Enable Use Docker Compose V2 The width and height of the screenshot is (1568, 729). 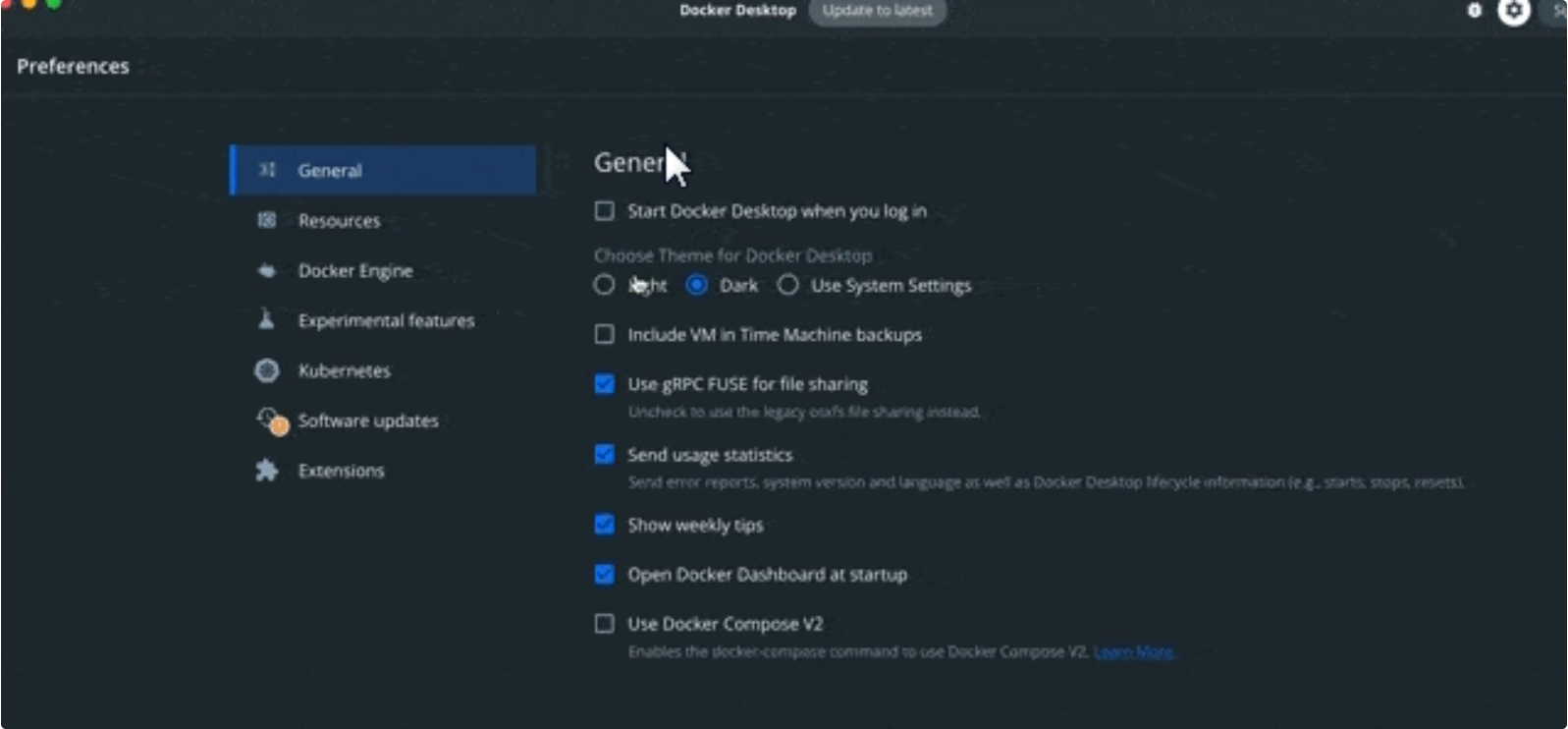(x=605, y=624)
